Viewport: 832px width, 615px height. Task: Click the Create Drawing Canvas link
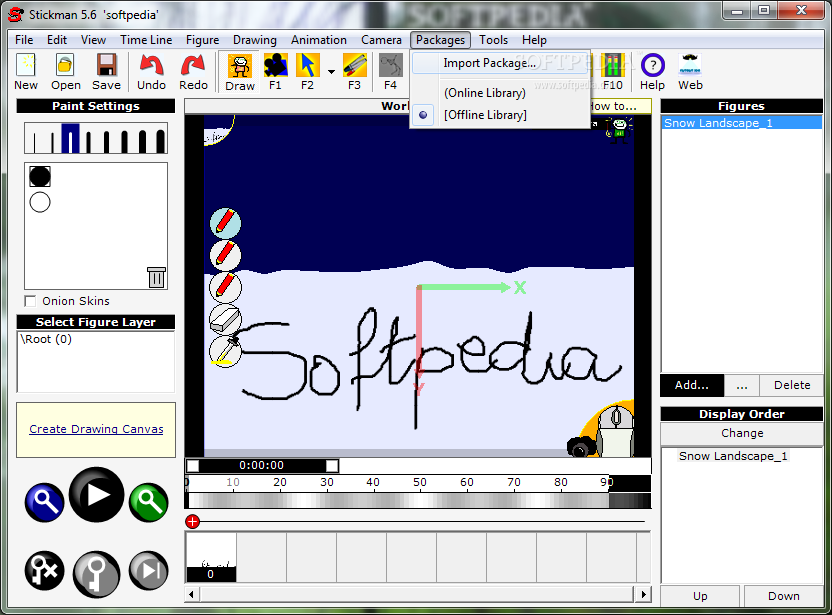(96, 429)
